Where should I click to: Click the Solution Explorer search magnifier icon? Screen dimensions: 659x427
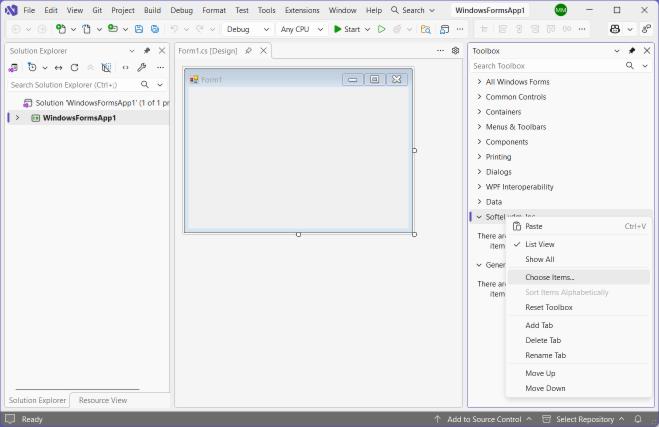(x=145, y=84)
